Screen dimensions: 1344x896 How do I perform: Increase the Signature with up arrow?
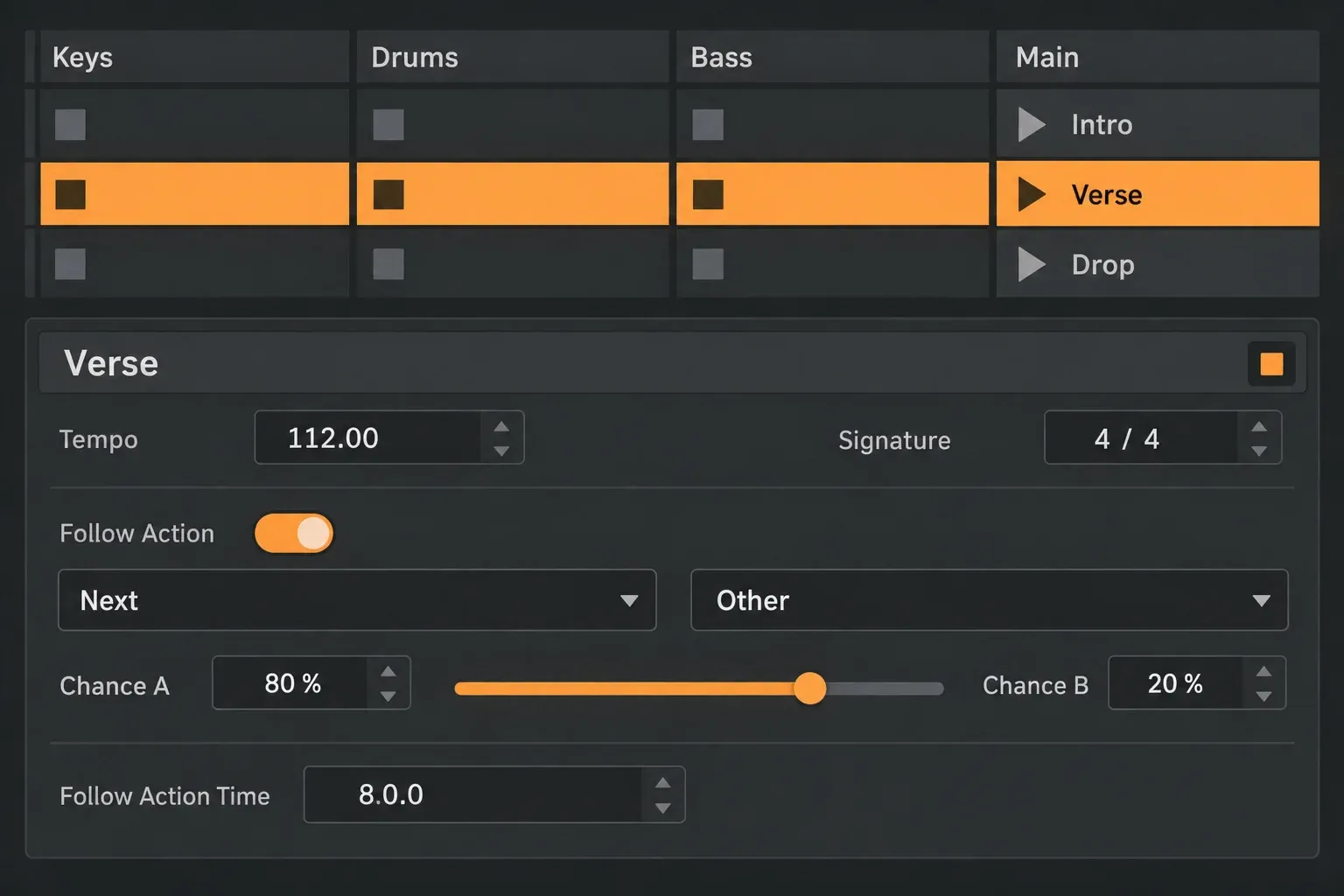point(1259,426)
